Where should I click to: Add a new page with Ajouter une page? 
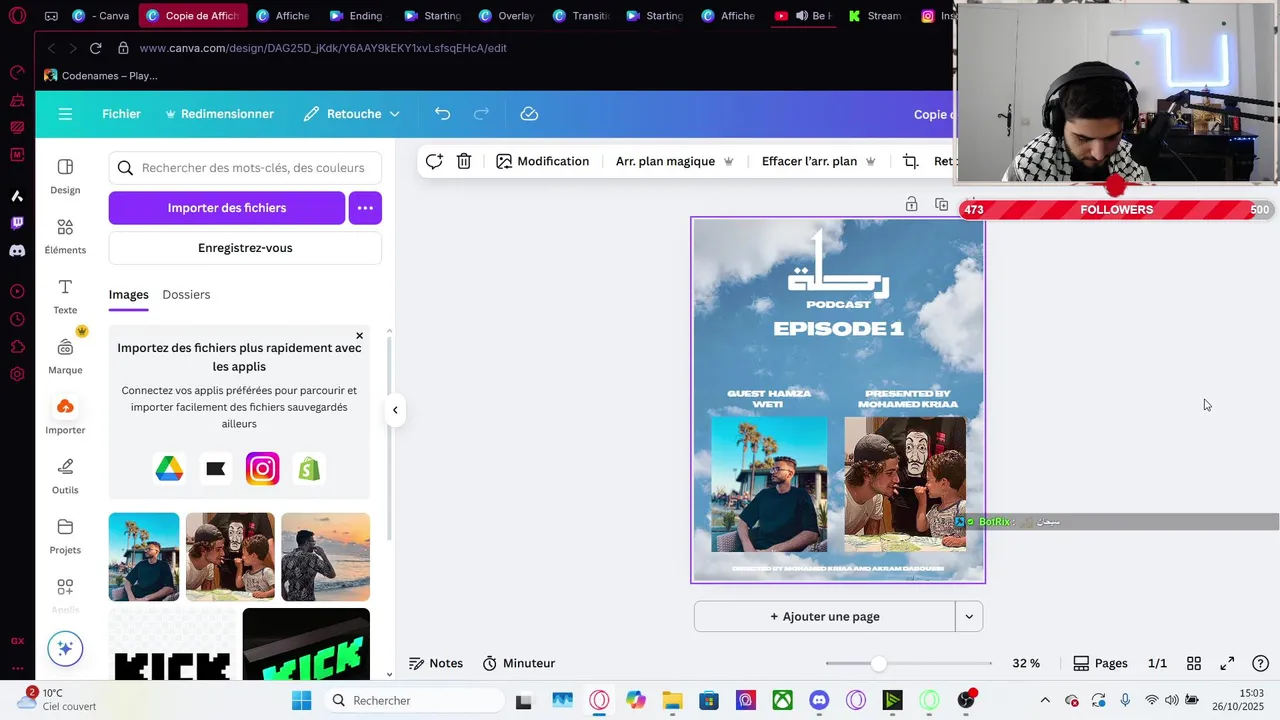click(825, 616)
